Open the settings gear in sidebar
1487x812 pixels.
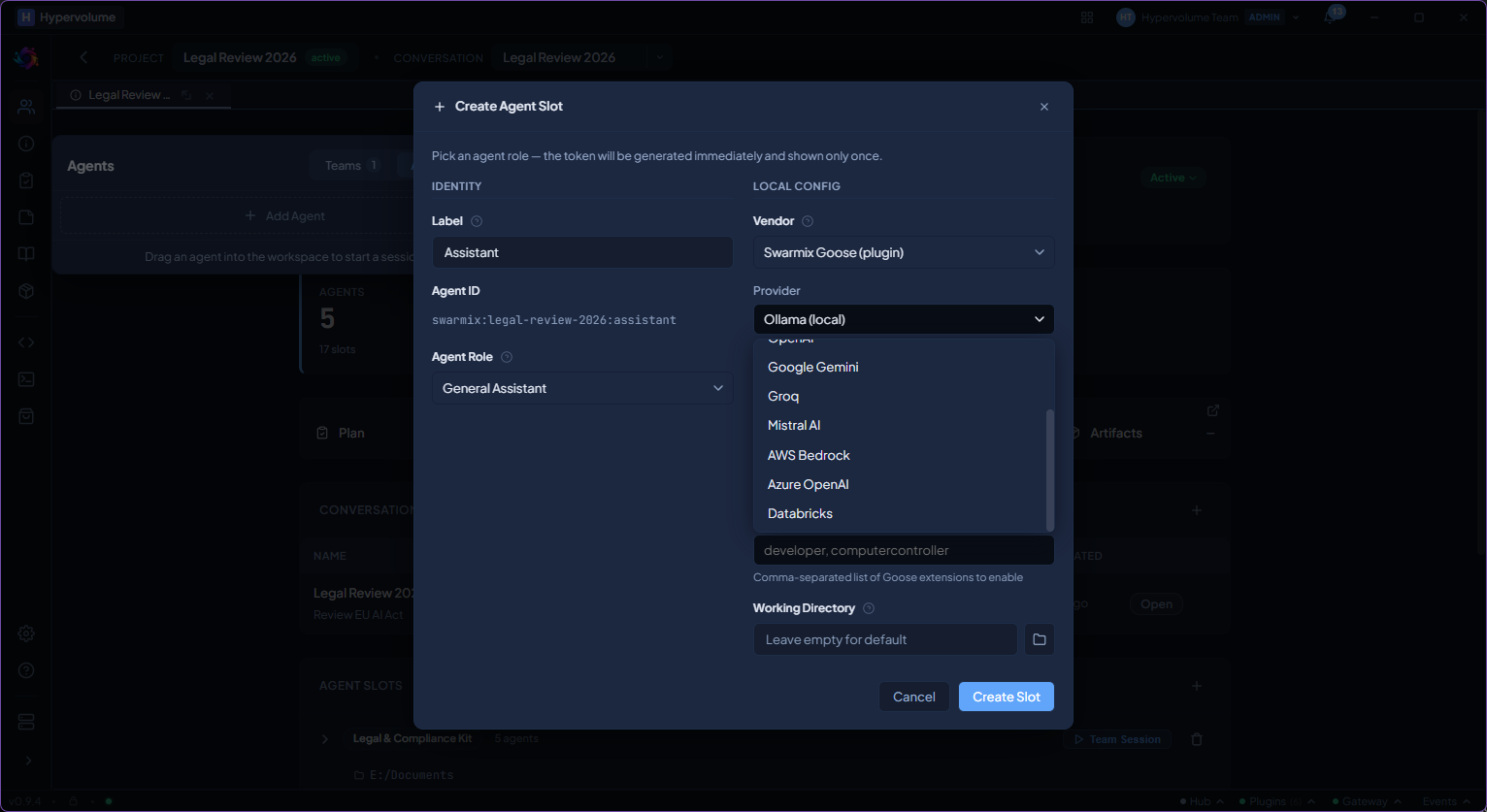[26, 633]
